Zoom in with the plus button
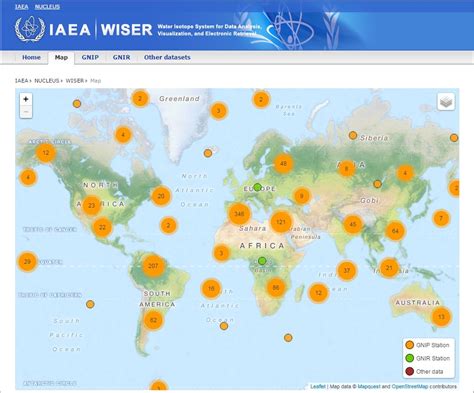 [x=26, y=99]
